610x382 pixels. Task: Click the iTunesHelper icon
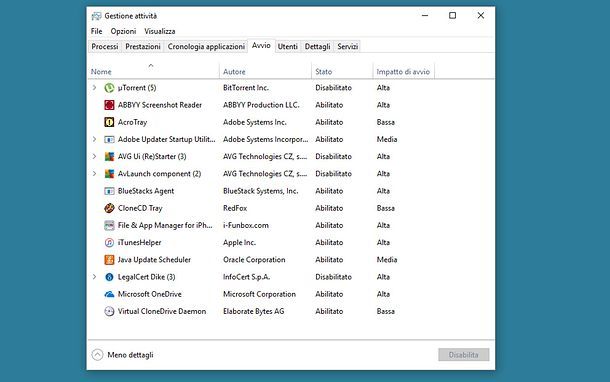(109, 242)
